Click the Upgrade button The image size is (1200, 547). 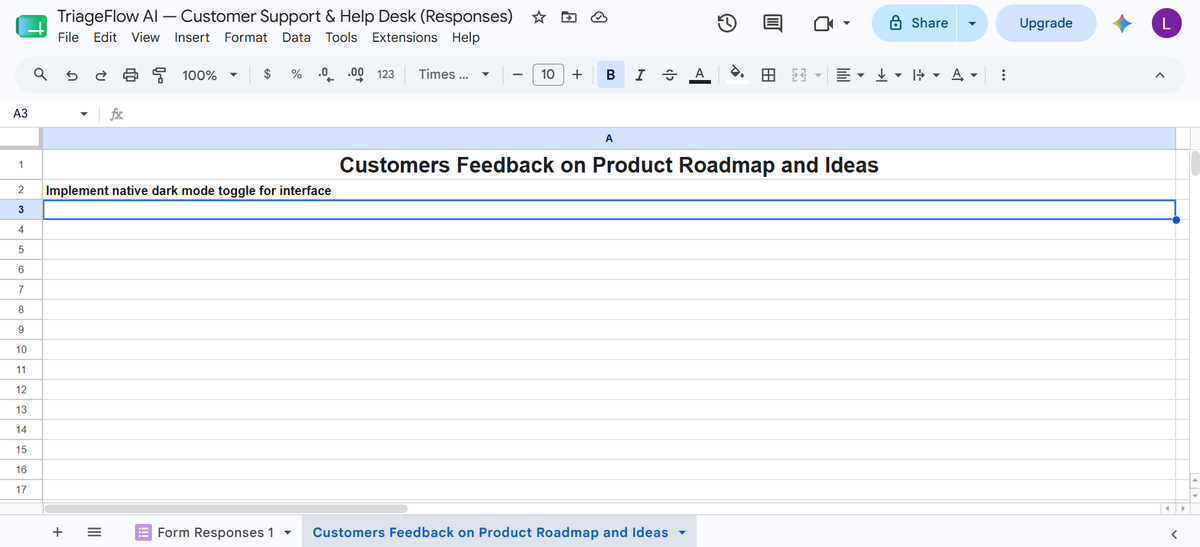pyautogui.click(x=1046, y=23)
